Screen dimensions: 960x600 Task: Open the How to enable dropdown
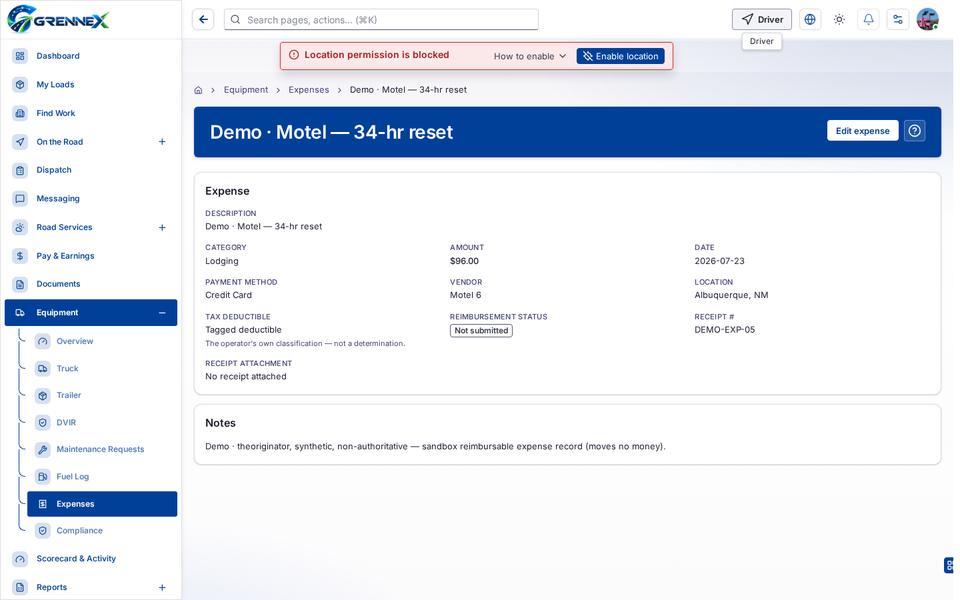pyautogui.click(x=530, y=56)
